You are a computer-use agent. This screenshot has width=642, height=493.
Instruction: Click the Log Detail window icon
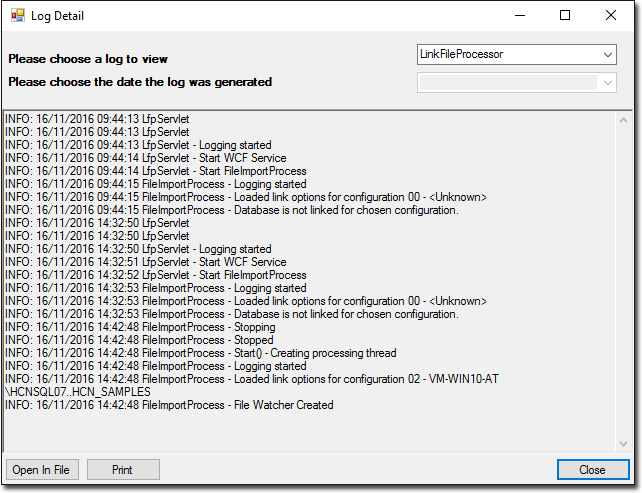pos(17,16)
